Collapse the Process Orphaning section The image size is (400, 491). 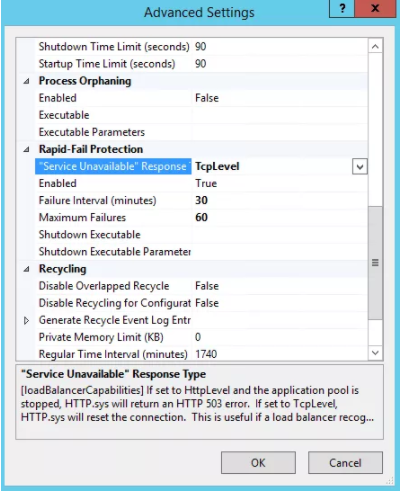[26, 81]
